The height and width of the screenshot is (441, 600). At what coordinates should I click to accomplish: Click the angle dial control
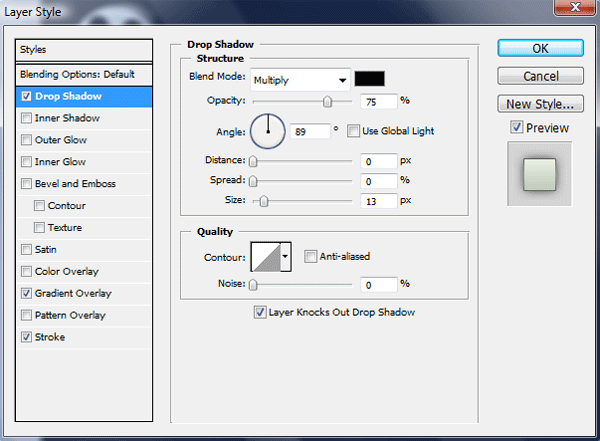click(x=267, y=130)
